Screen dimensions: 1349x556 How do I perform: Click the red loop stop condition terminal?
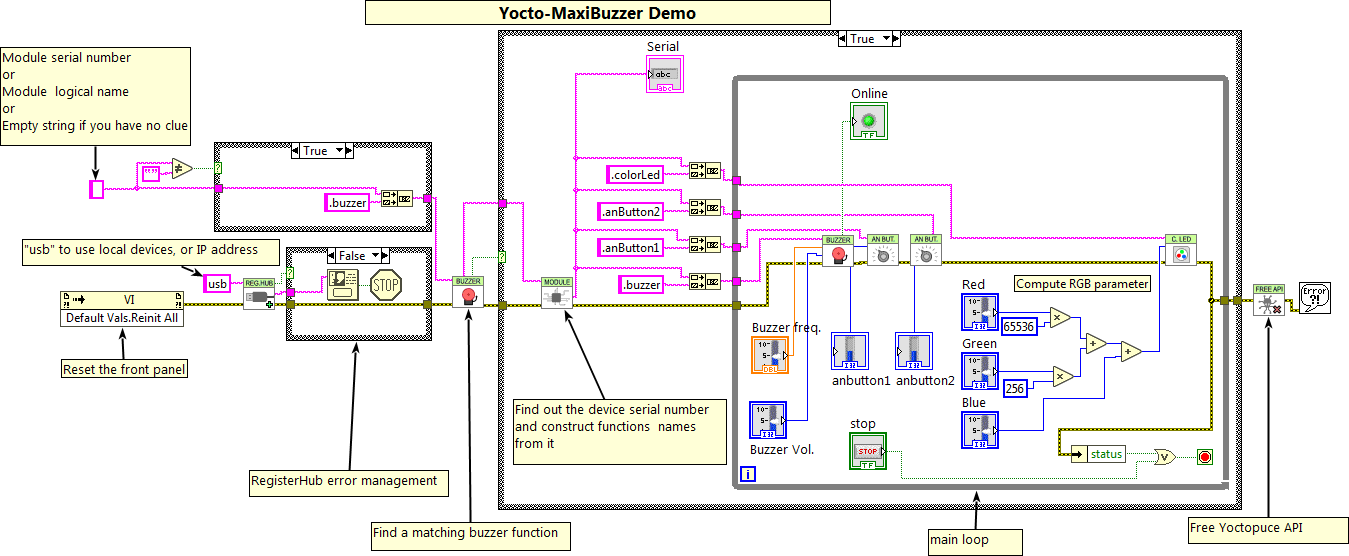click(1205, 456)
